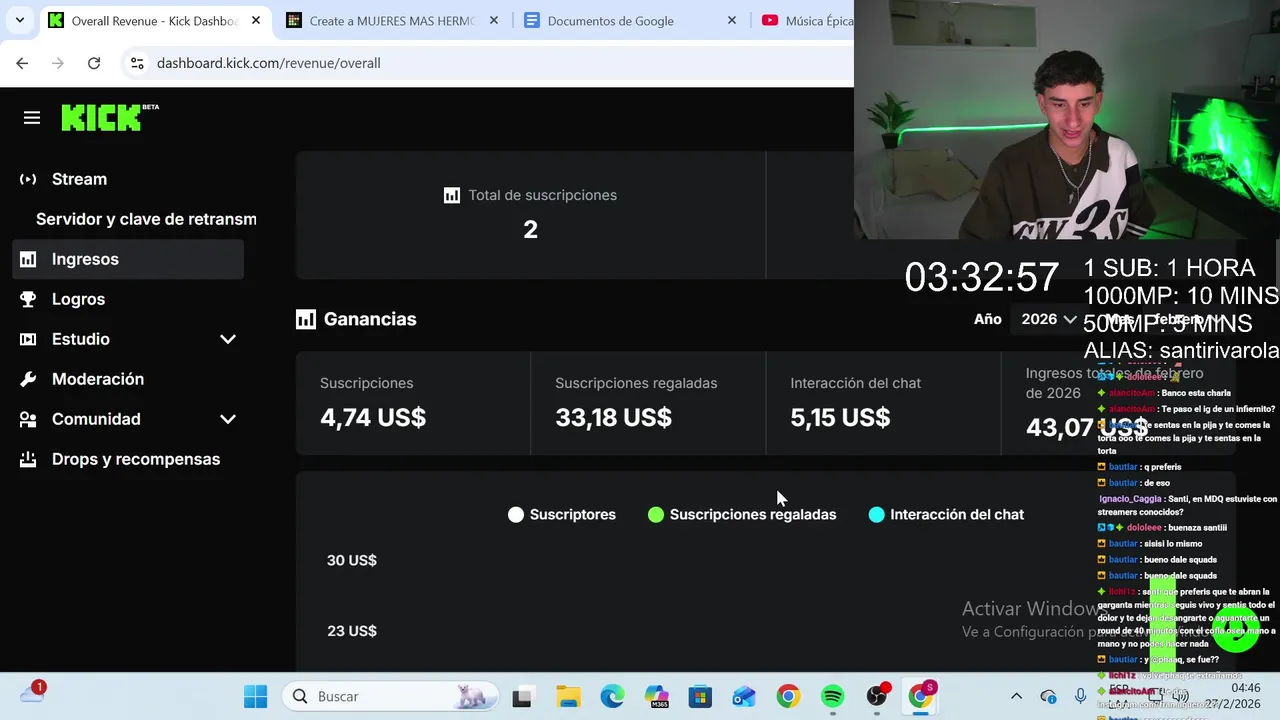Viewport: 1280px width, 720px height.
Task: Open Microsoft Store from the taskbar
Action: (x=700, y=696)
